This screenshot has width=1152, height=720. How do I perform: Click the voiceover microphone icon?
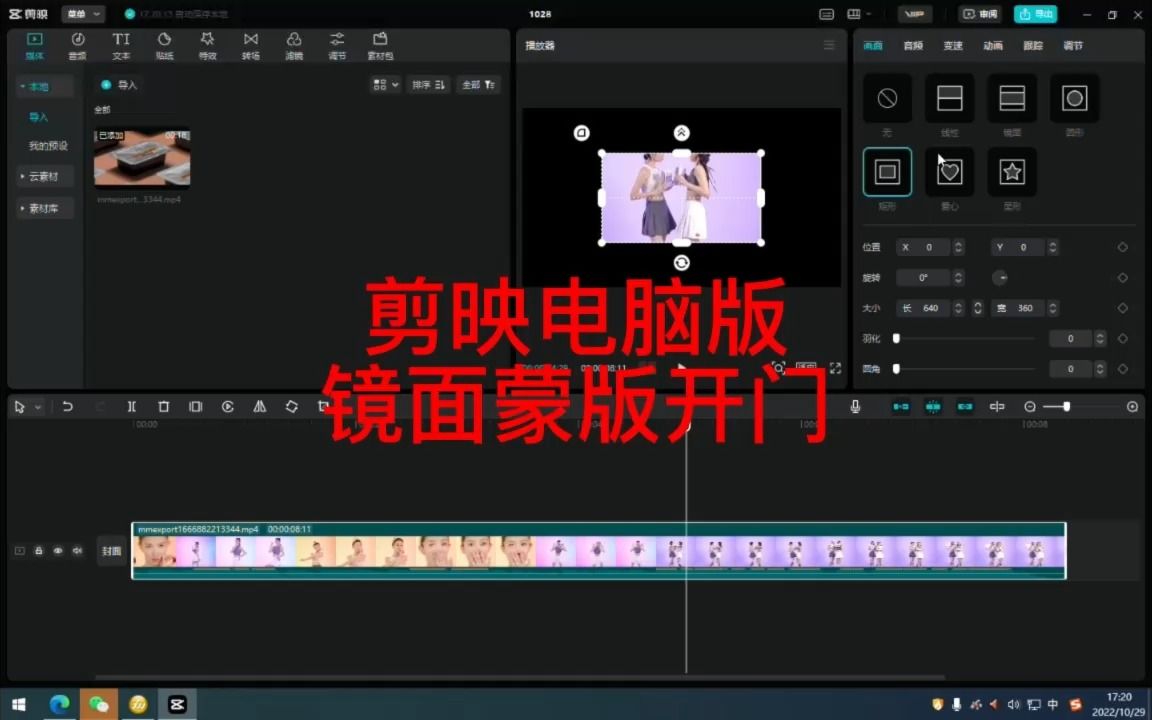pos(855,406)
